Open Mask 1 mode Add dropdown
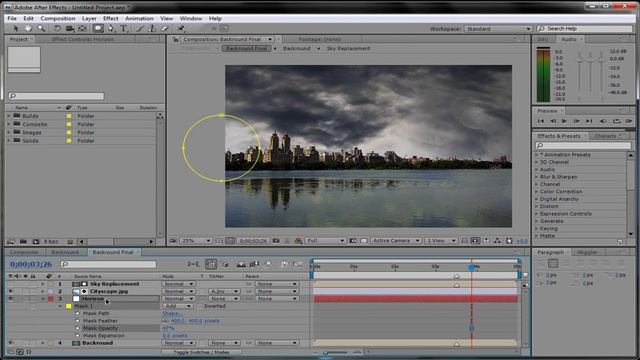The image size is (640, 360). (x=178, y=306)
